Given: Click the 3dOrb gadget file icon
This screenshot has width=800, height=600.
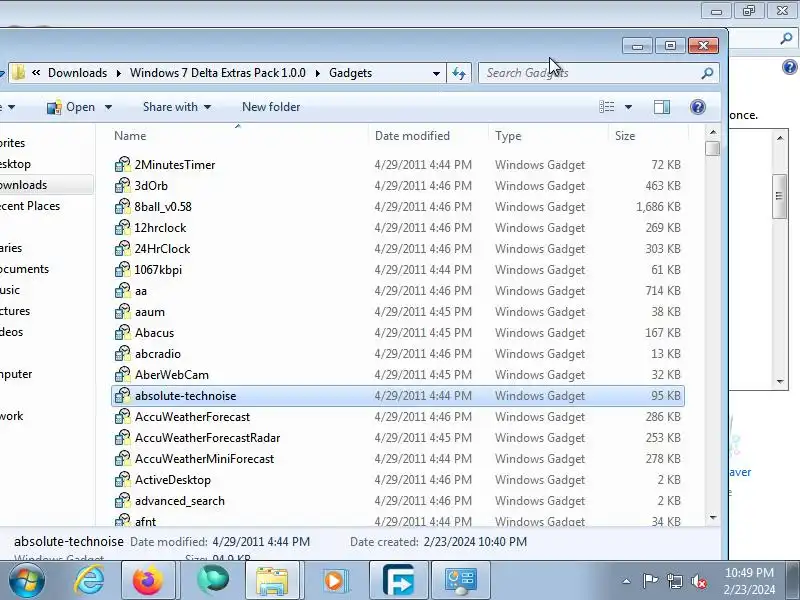Looking at the screenshot, I should click(122, 185).
